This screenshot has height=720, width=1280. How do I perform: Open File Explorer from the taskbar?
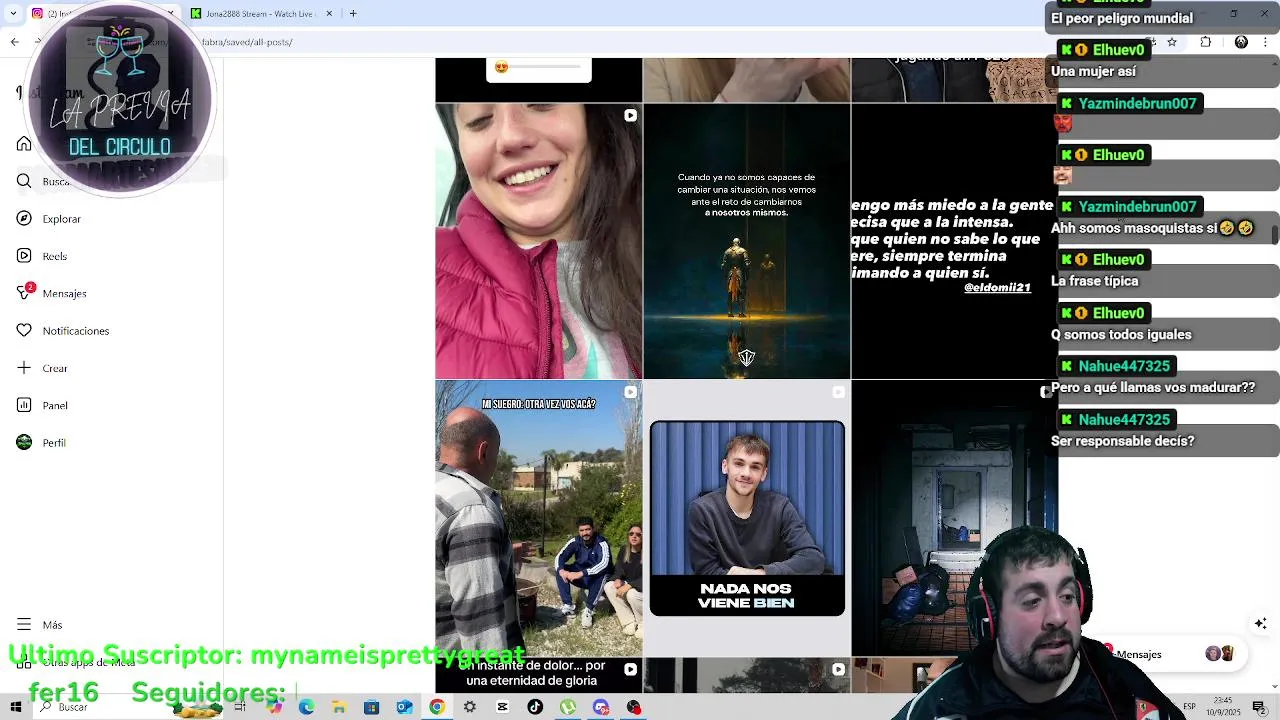tap(339, 707)
